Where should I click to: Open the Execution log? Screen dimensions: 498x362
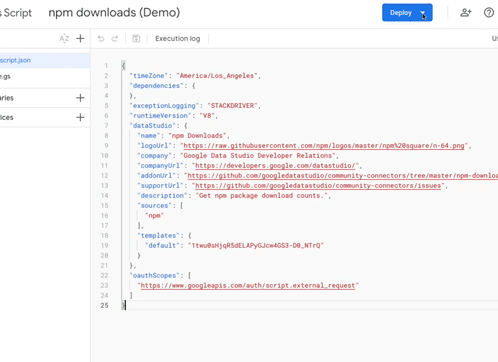(x=178, y=39)
